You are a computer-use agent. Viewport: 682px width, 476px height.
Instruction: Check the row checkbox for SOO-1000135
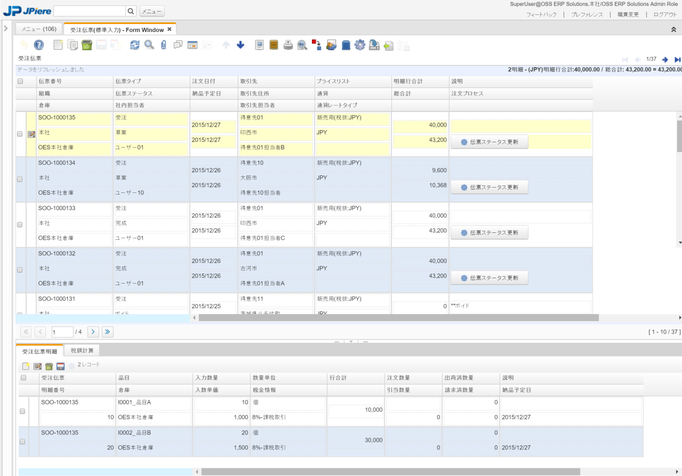(x=20, y=134)
